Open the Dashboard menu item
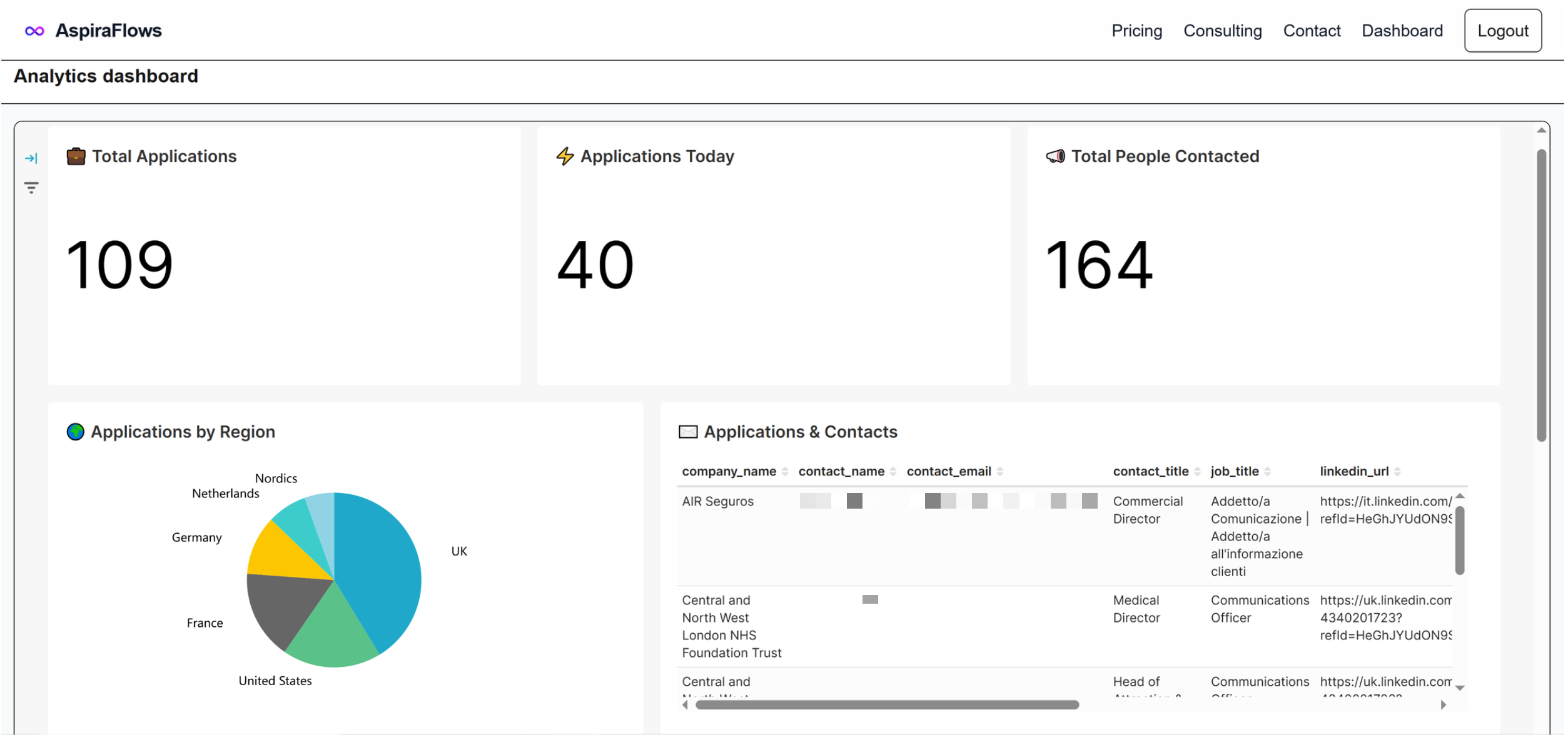 (x=1402, y=30)
